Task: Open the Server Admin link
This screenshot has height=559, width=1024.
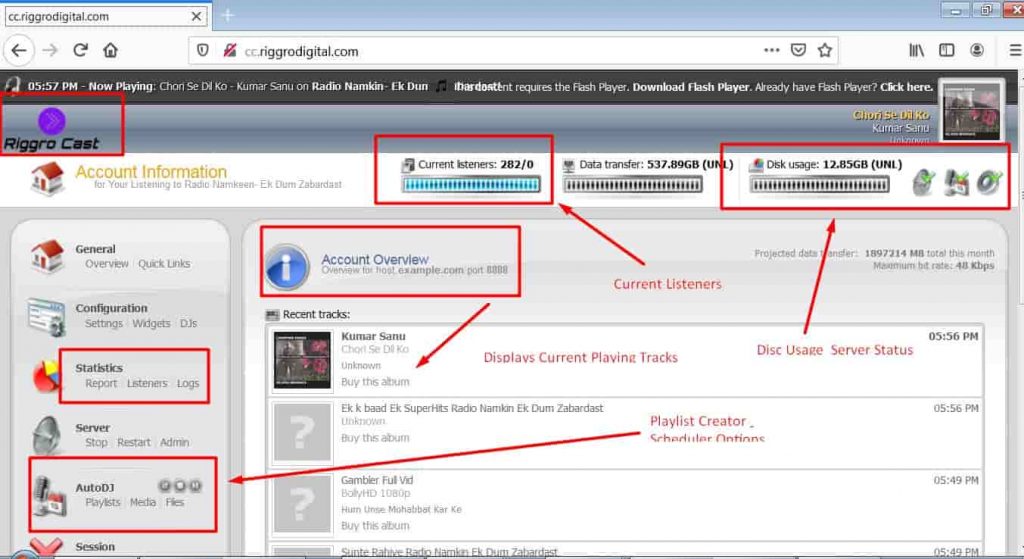Action: click(x=174, y=443)
